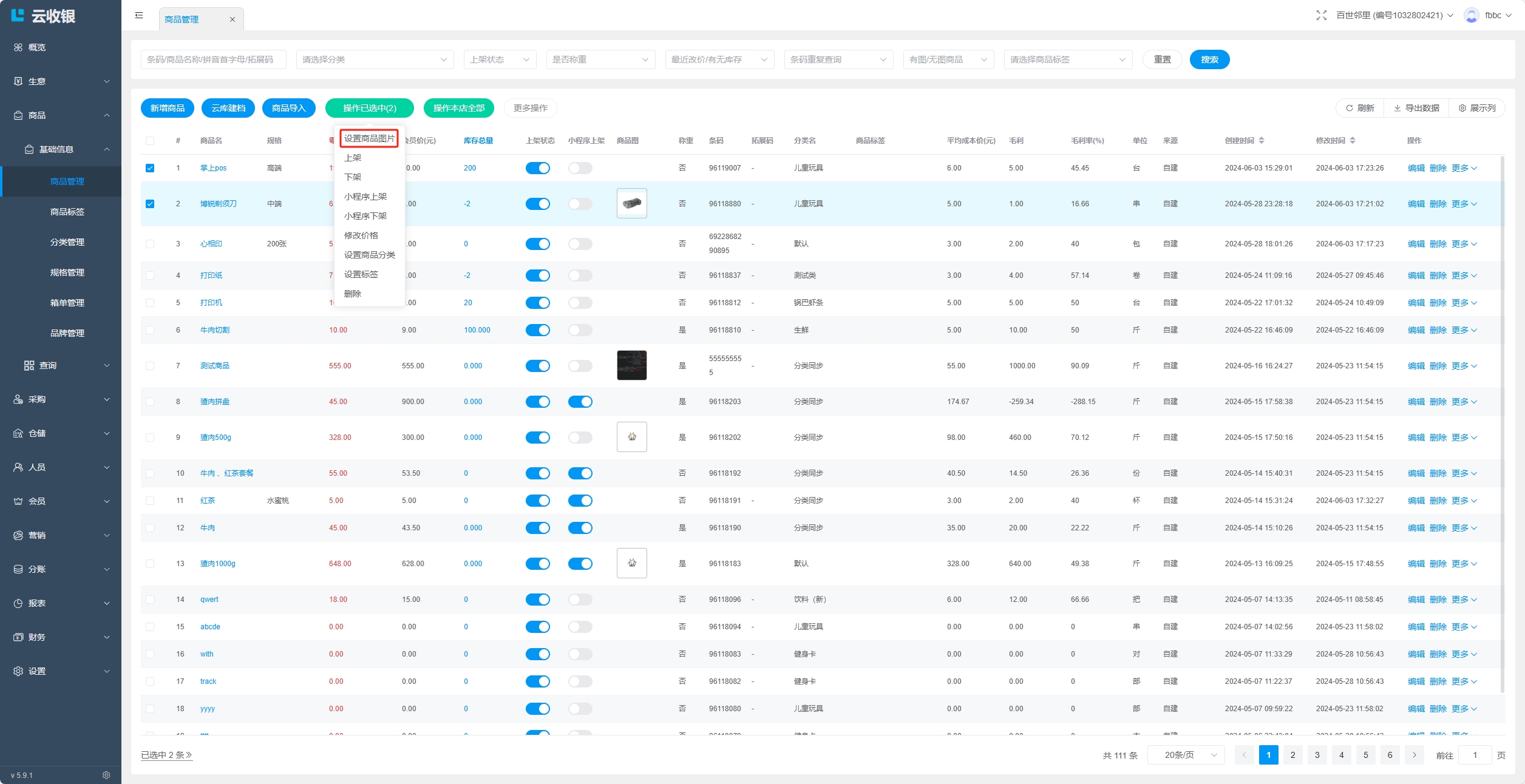This screenshot has height=784, width=1525.
Task: Sort by 创建时间 column arrows
Action: point(1262,141)
